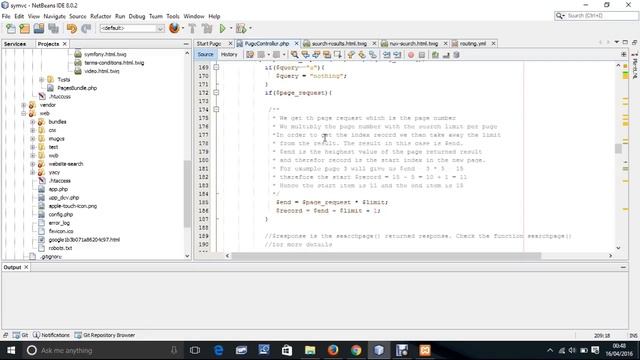640x360 pixels.
Task: Click the Clean and Build icon
Action: pos(207,29)
